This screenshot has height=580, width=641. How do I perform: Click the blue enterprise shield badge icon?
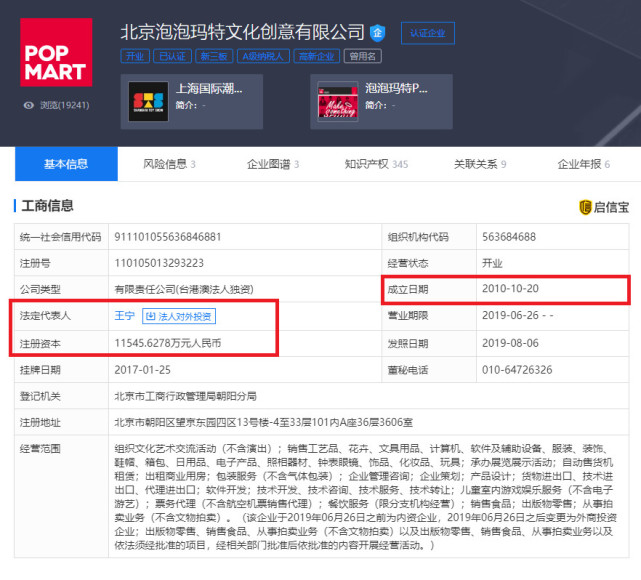377,33
